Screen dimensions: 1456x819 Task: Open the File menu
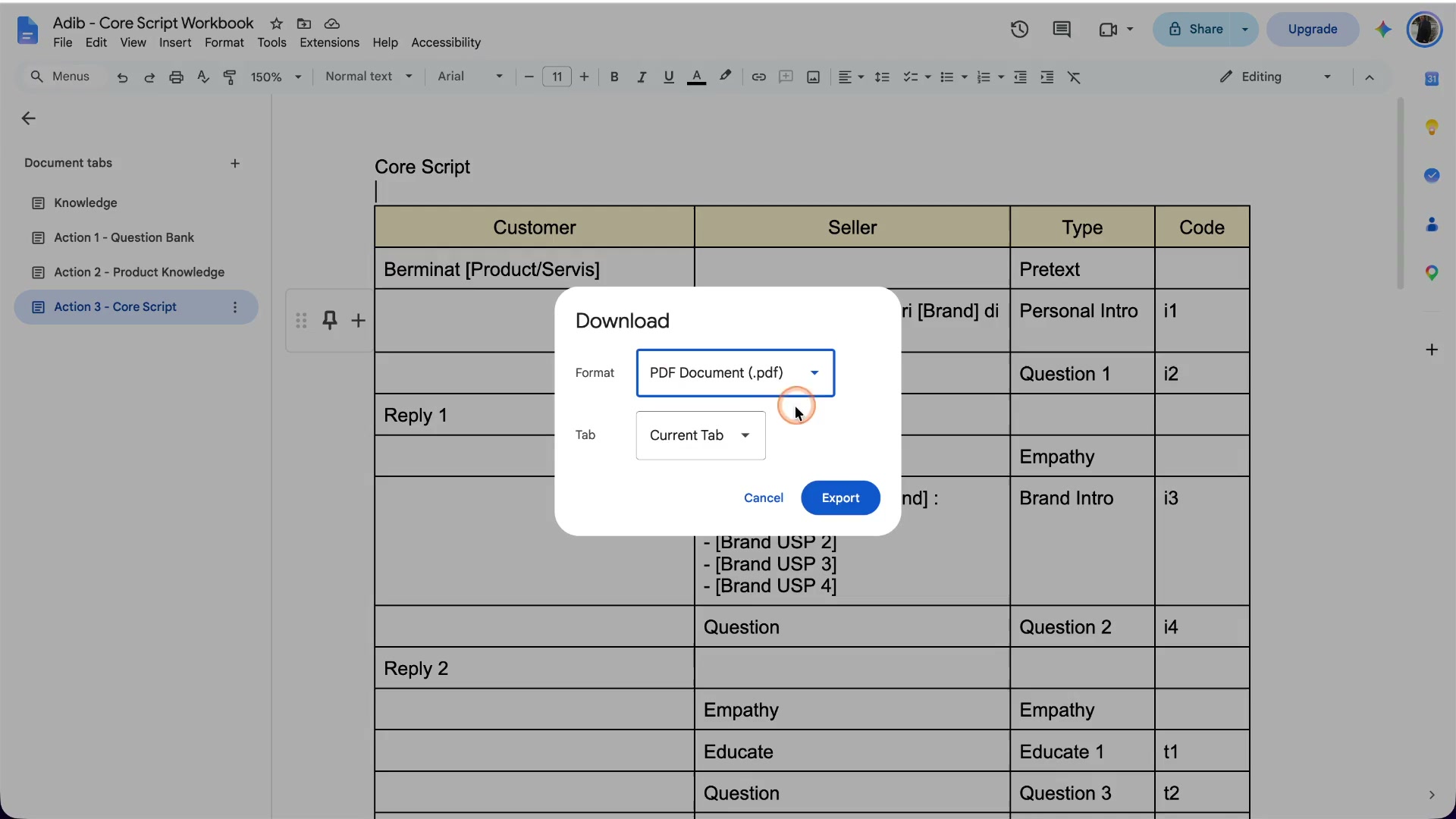63,42
